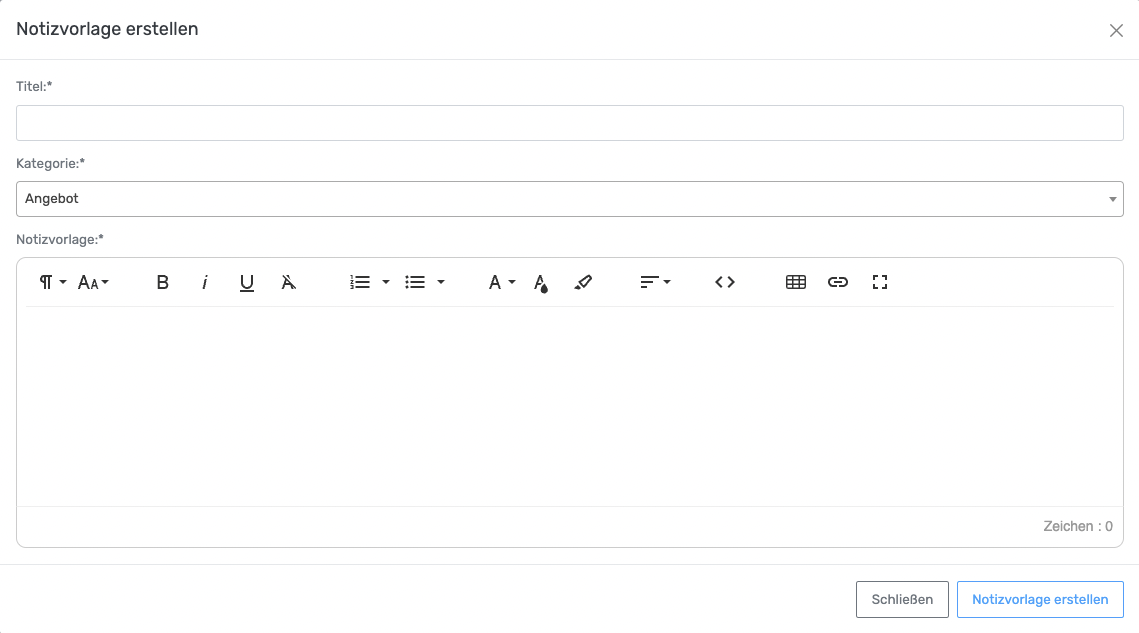
Task: Open the paragraph format dropdown
Action: click(52, 283)
